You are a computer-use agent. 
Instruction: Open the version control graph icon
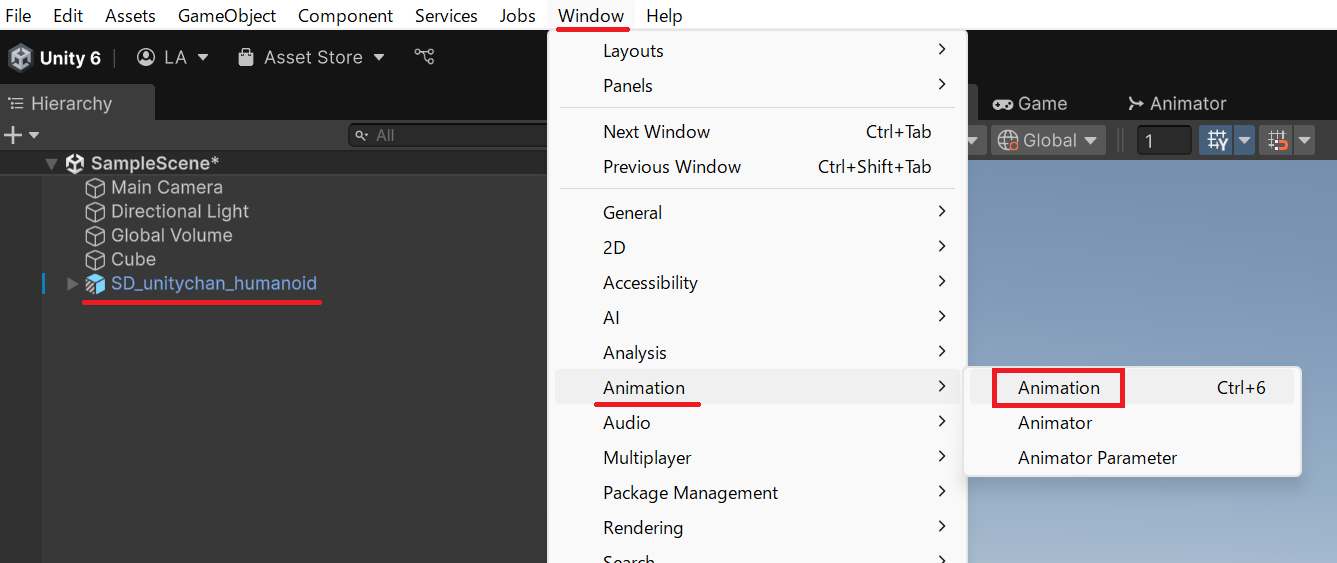[x=424, y=57]
